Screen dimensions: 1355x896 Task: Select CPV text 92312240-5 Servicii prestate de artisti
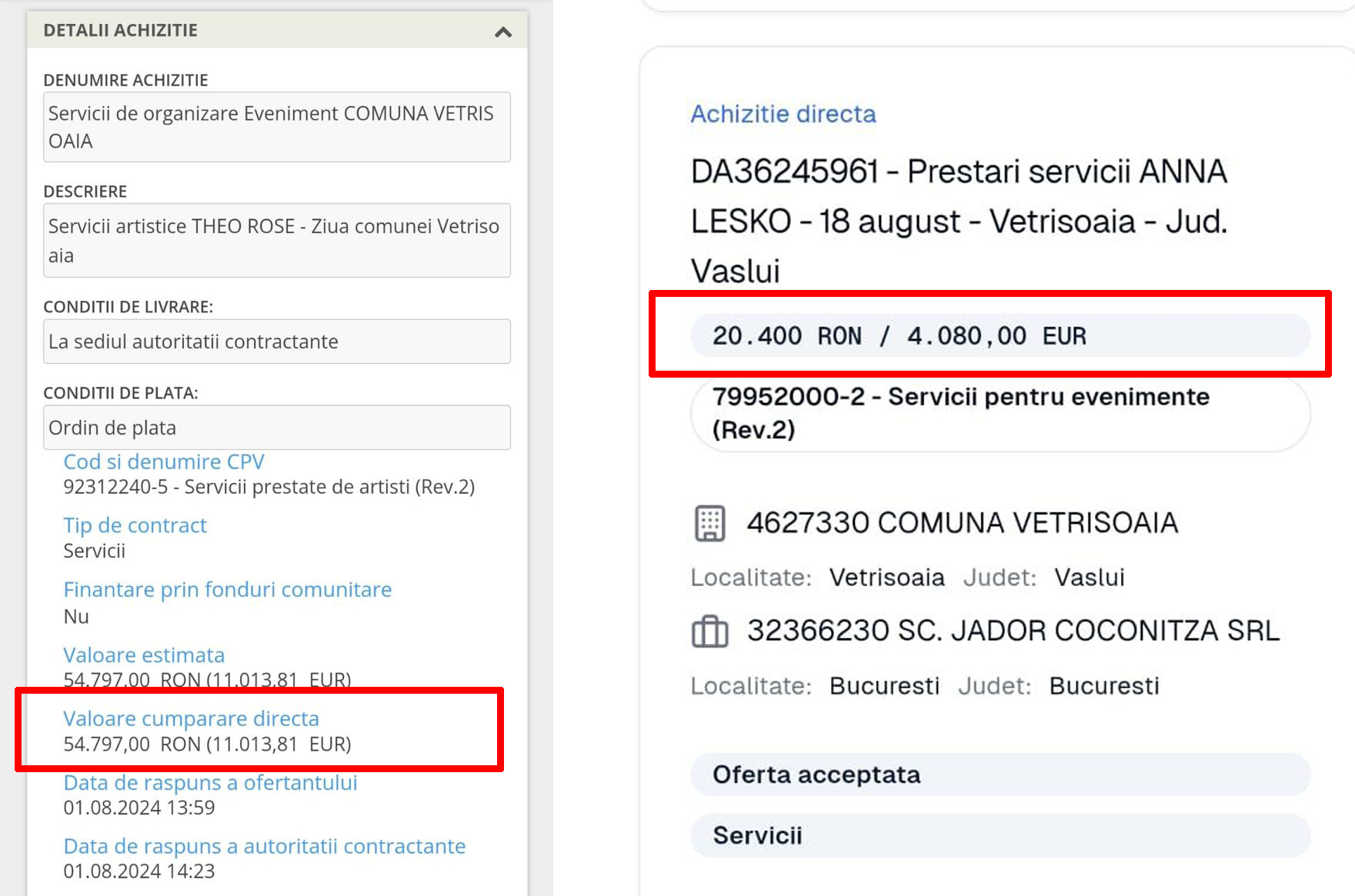tap(269, 487)
